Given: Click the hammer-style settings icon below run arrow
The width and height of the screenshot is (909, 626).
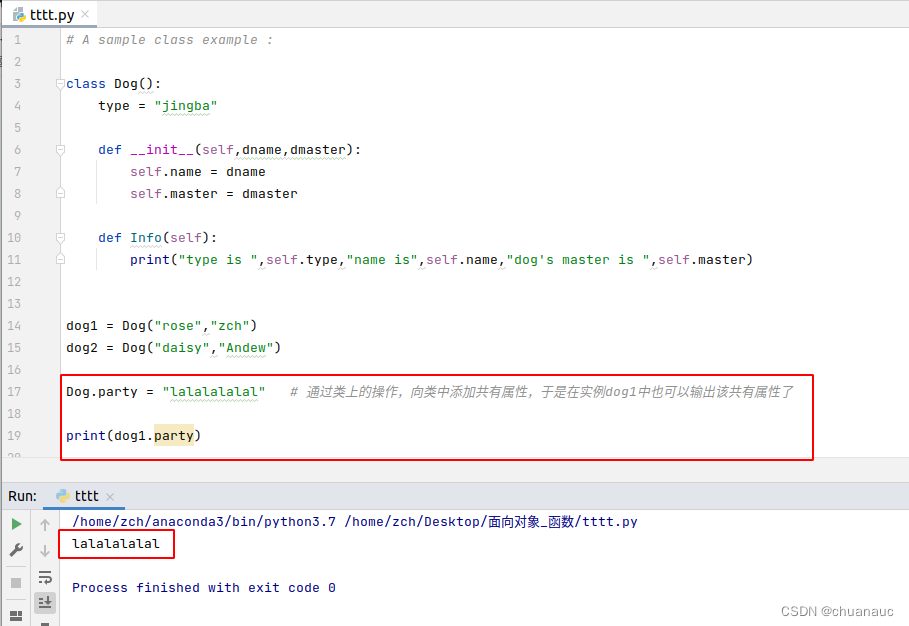Looking at the screenshot, I should pos(15,550).
